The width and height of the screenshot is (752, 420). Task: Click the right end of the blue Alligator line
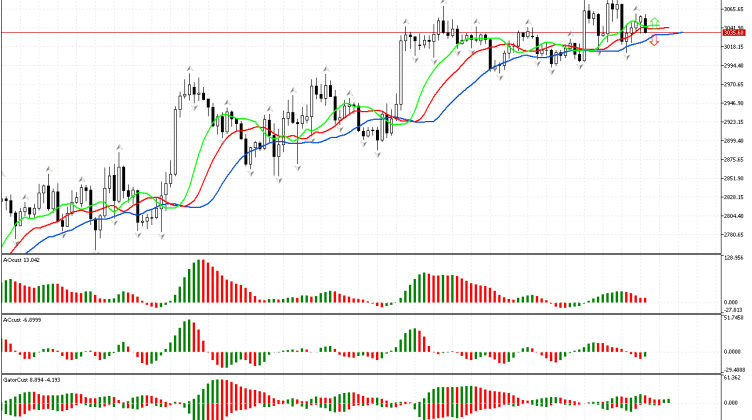tap(682, 33)
